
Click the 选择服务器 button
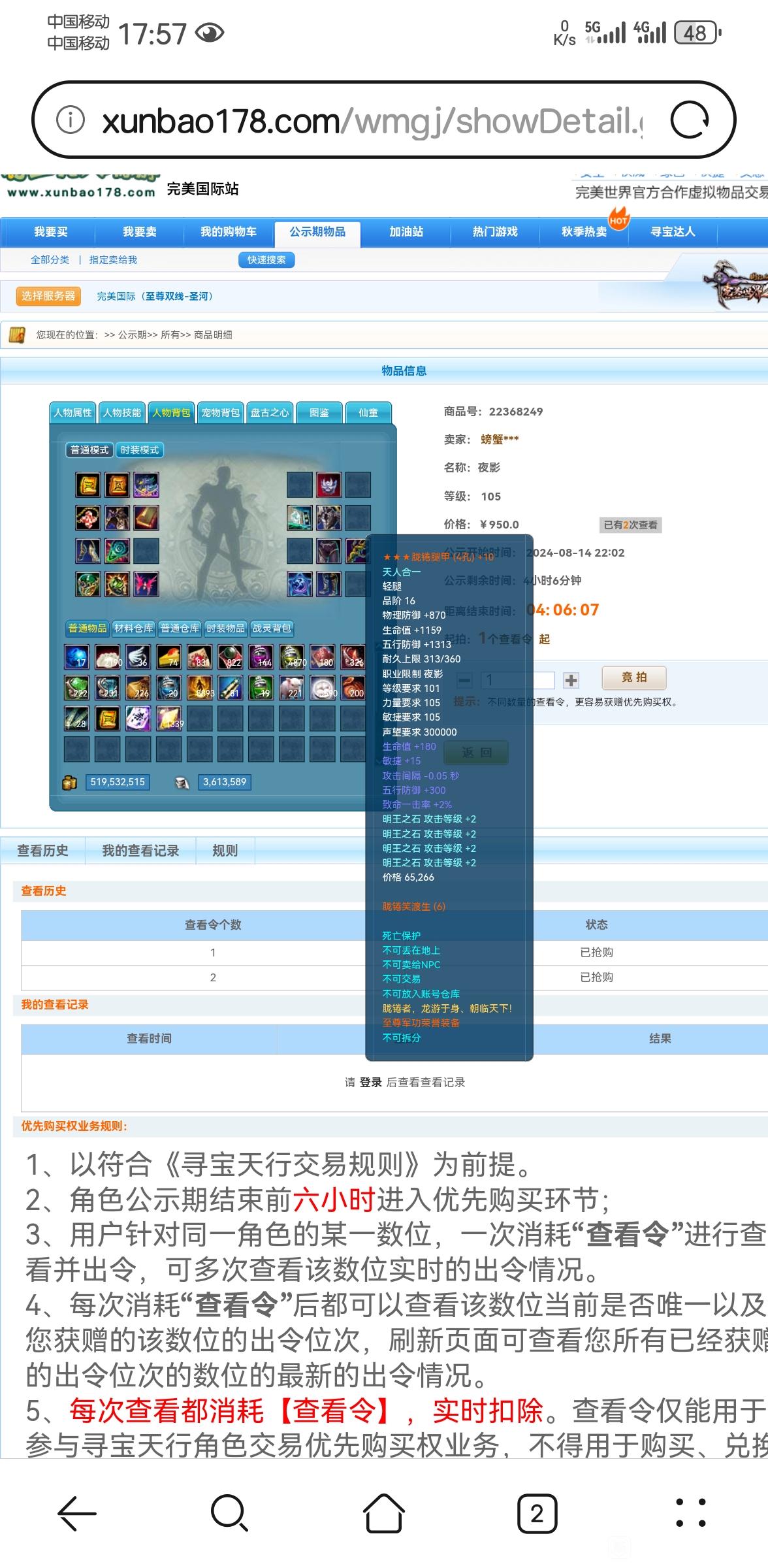[48, 296]
